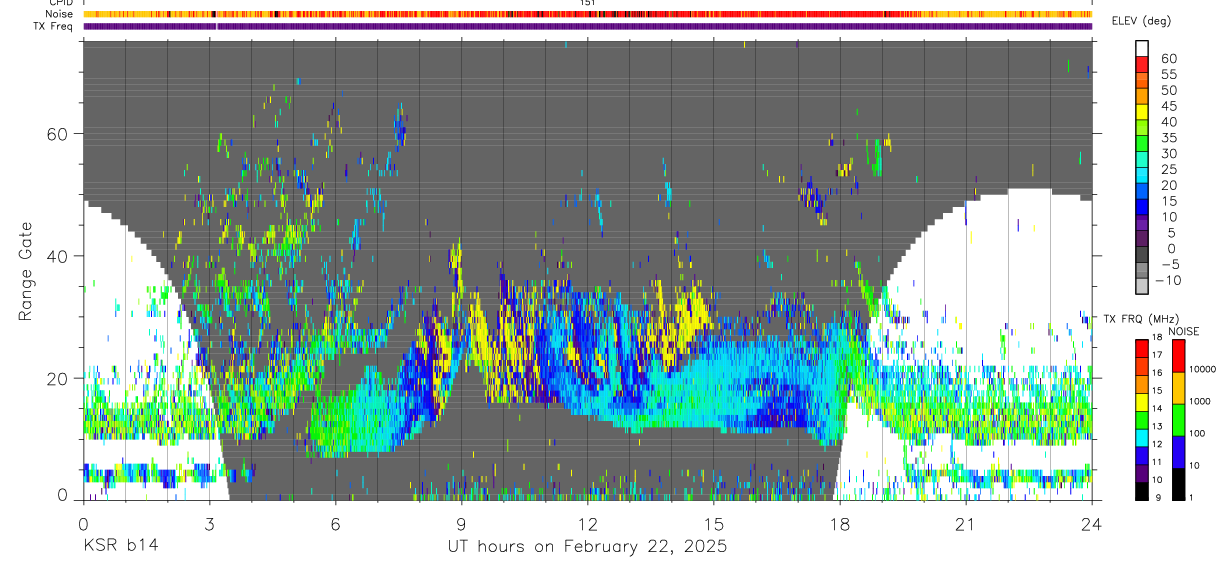Click the Noise color strip at top

click(x=588, y=15)
